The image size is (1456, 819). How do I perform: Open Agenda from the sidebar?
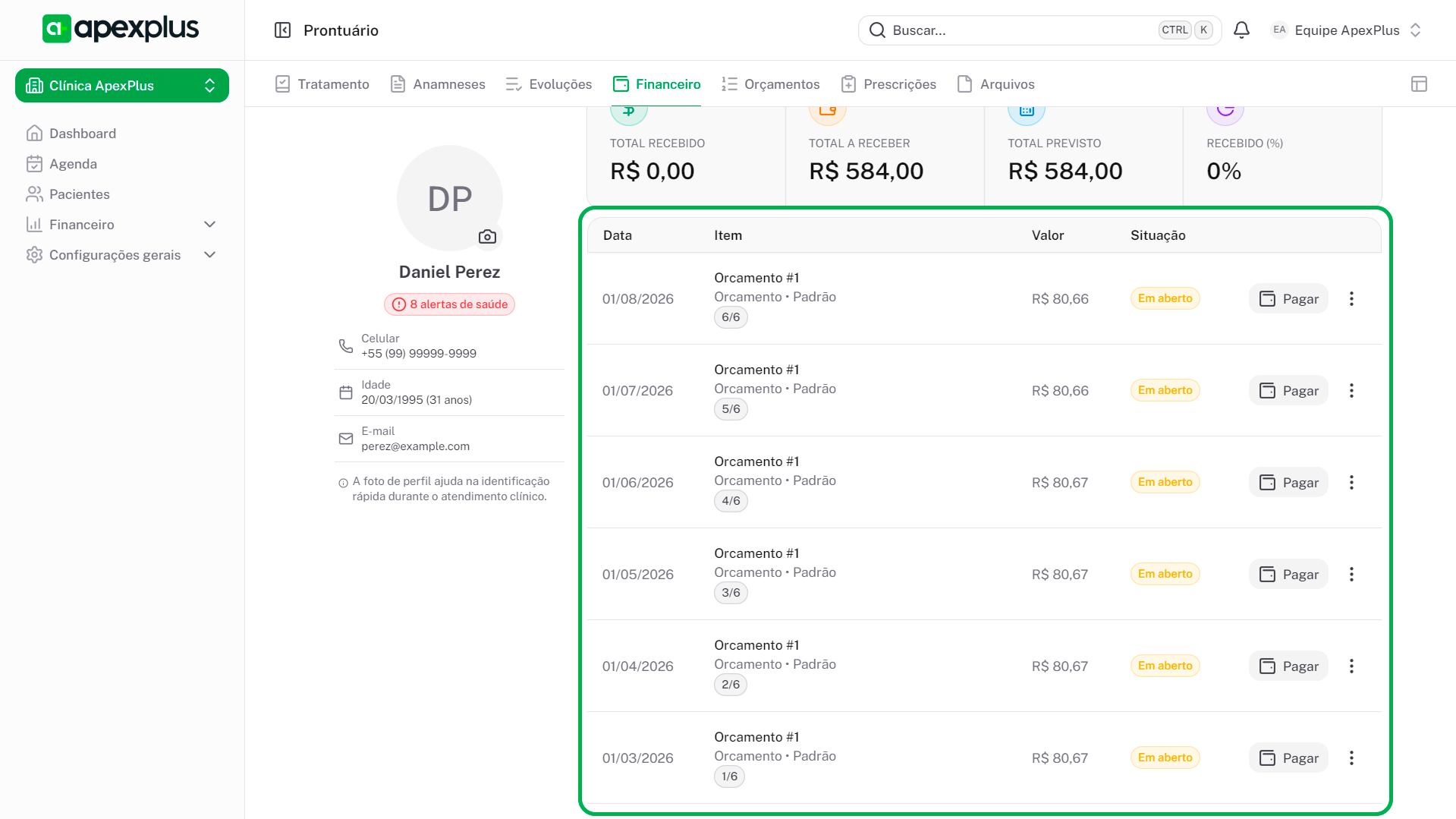point(73,164)
